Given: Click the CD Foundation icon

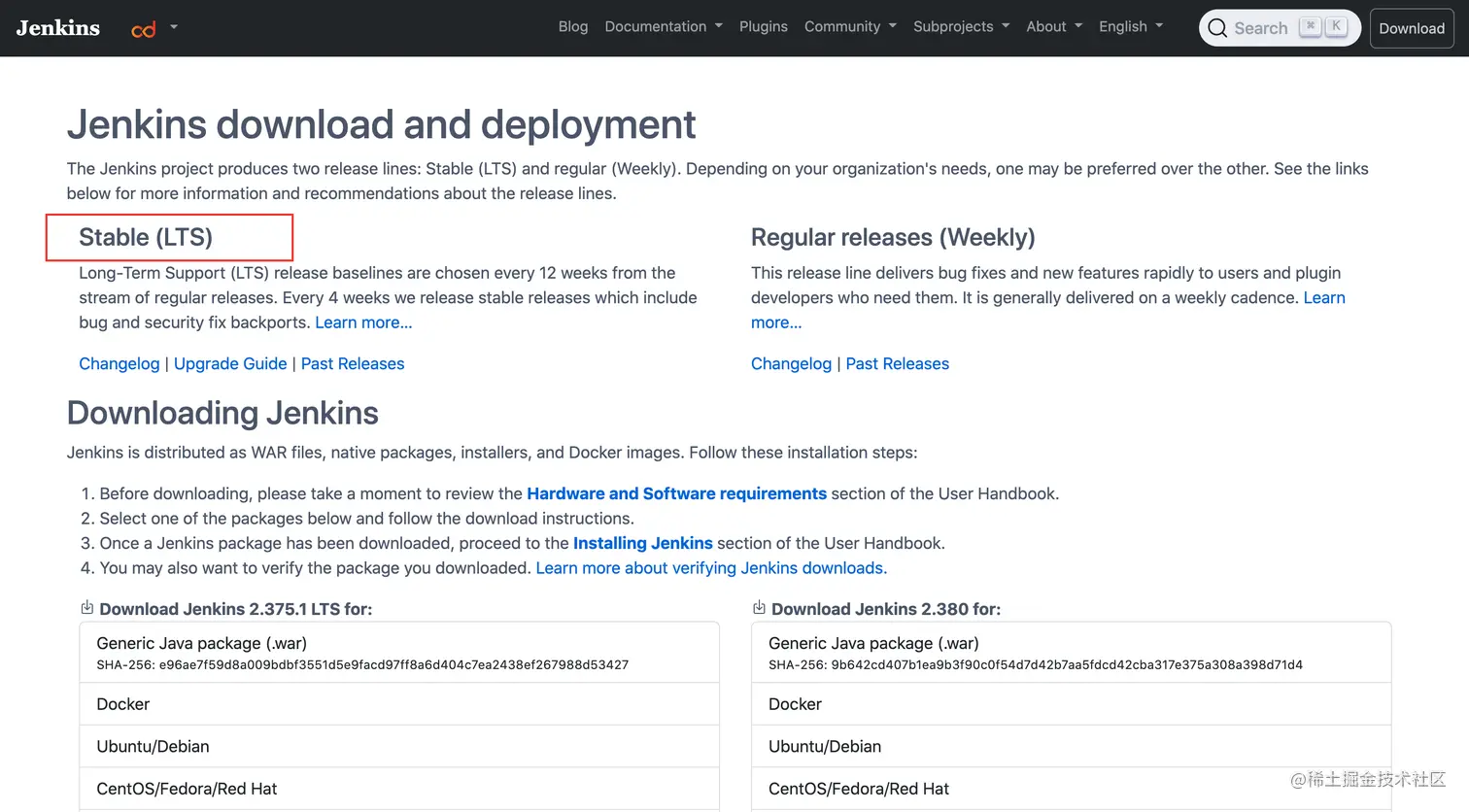Looking at the screenshot, I should coord(144,29).
